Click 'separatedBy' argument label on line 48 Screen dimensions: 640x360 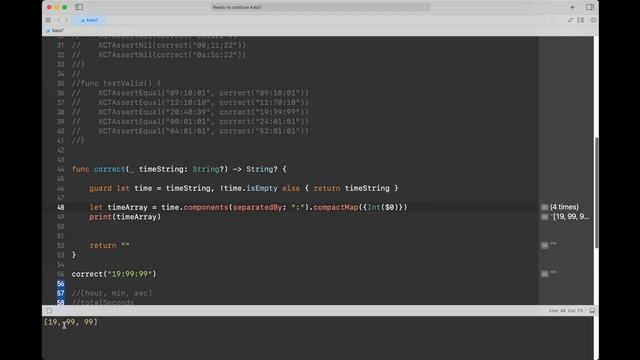257,207
